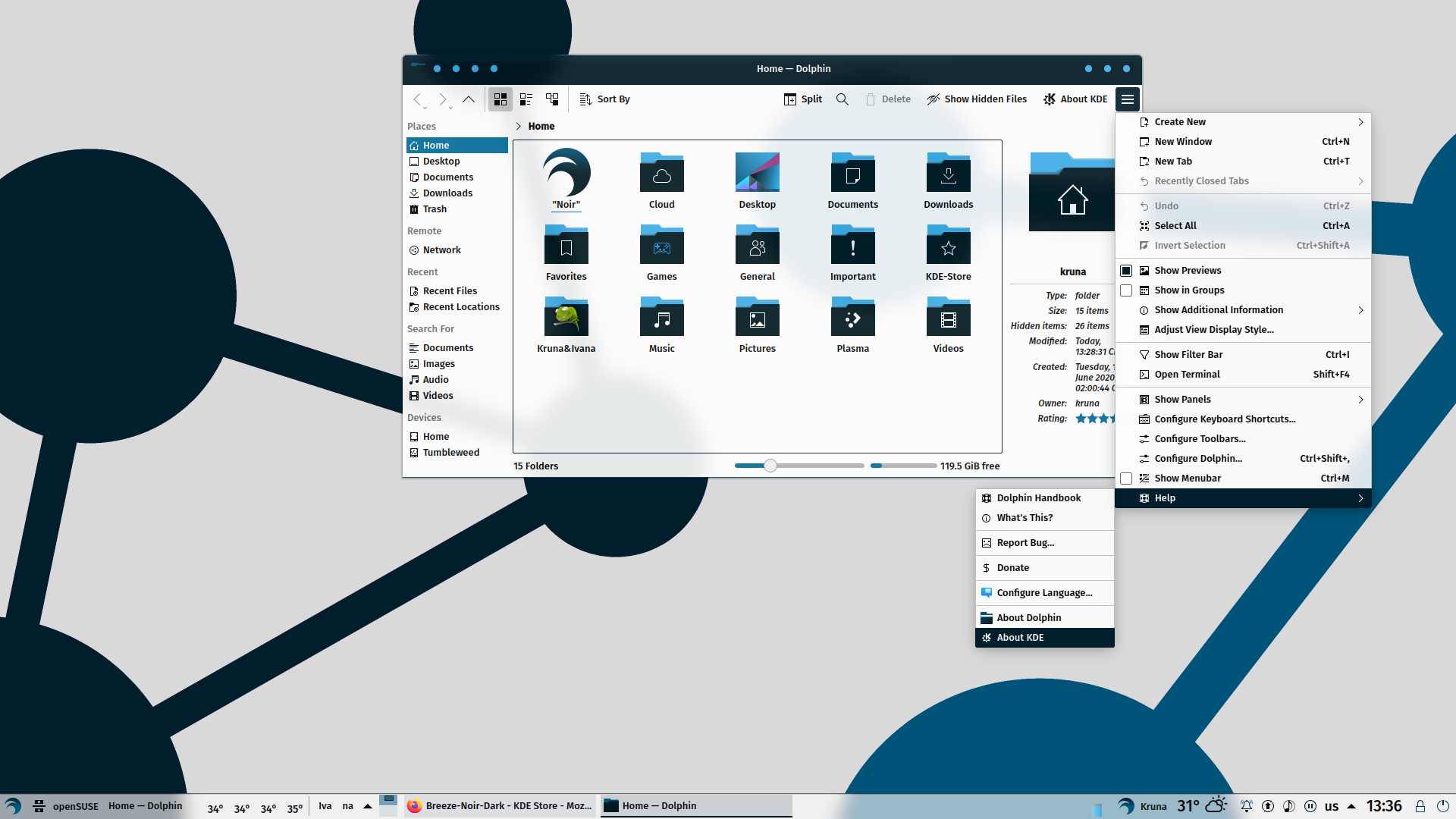The image size is (1456, 819).
Task: Expand the Show Additional Information submenu
Action: (1243, 310)
